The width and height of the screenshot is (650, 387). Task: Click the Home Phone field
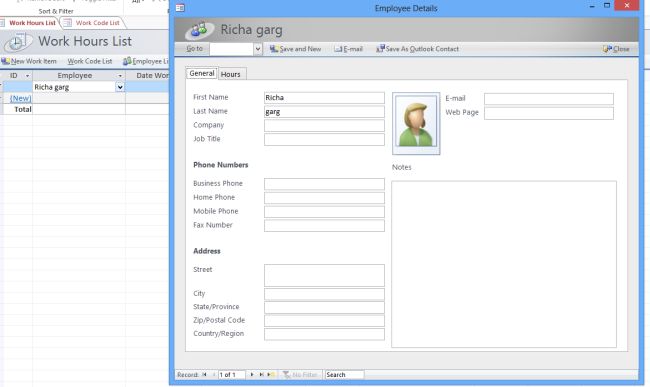[x=324, y=198]
